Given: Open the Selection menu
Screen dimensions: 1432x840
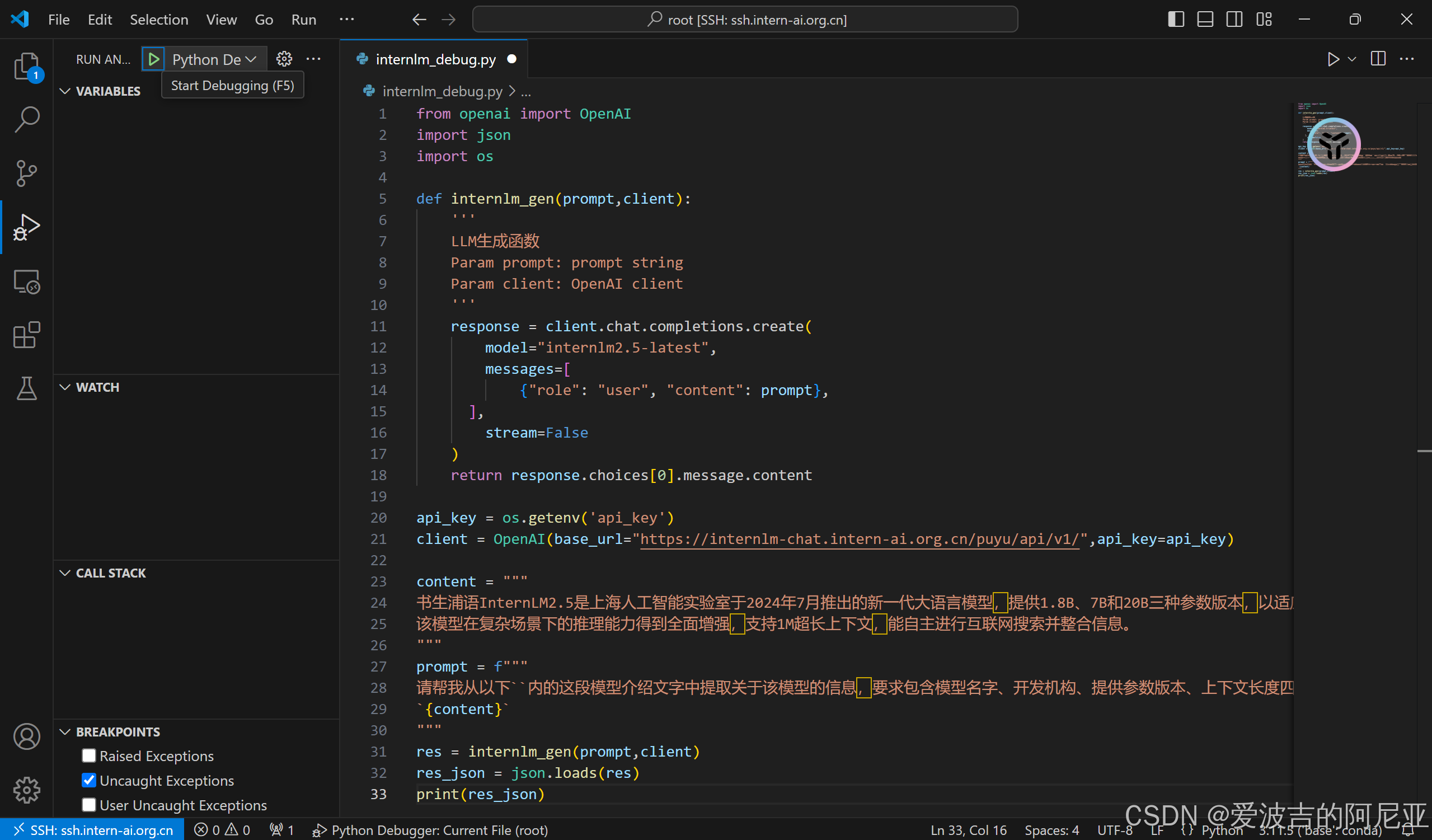Looking at the screenshot, I should coord(158,20).
